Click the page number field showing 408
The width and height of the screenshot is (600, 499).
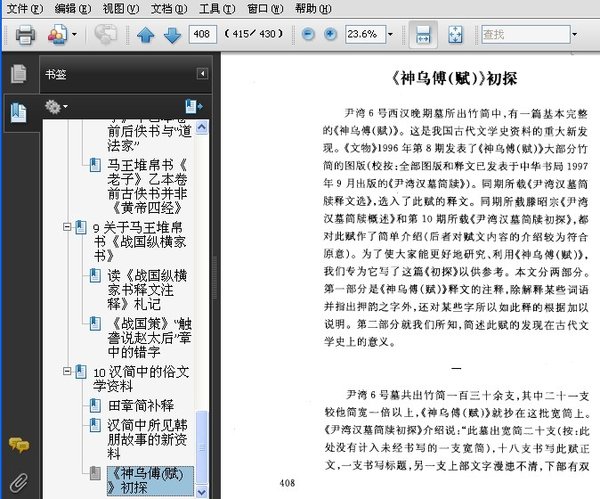202,34
